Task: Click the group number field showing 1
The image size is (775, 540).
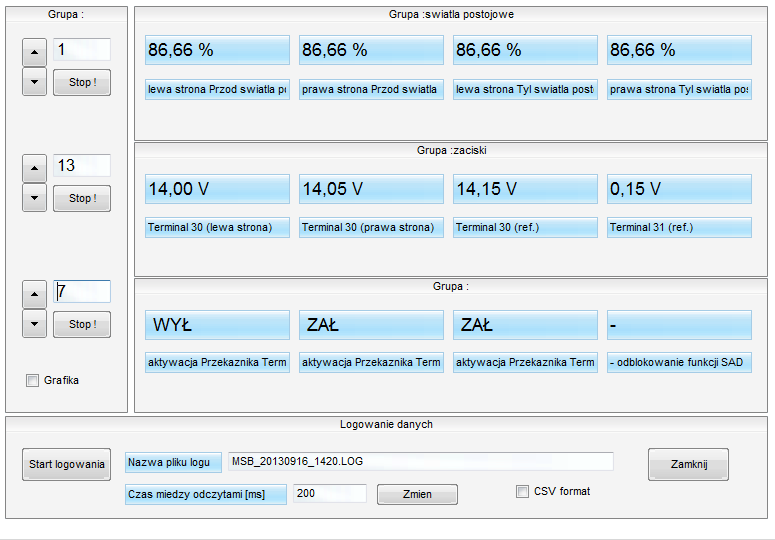Action: point(82,49)
